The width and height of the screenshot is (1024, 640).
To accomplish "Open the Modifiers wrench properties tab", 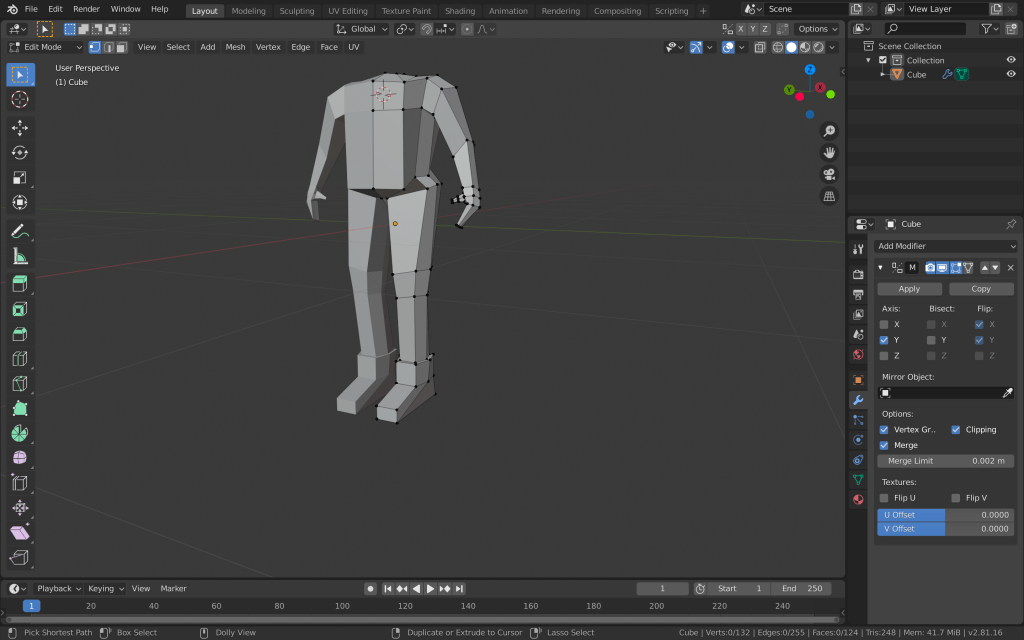I will 858,400.
